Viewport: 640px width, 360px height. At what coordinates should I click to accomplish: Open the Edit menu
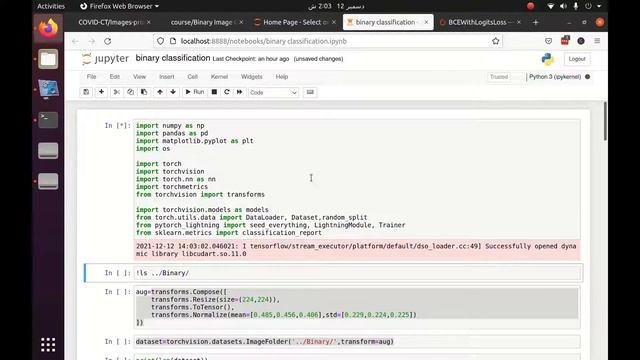115,77
